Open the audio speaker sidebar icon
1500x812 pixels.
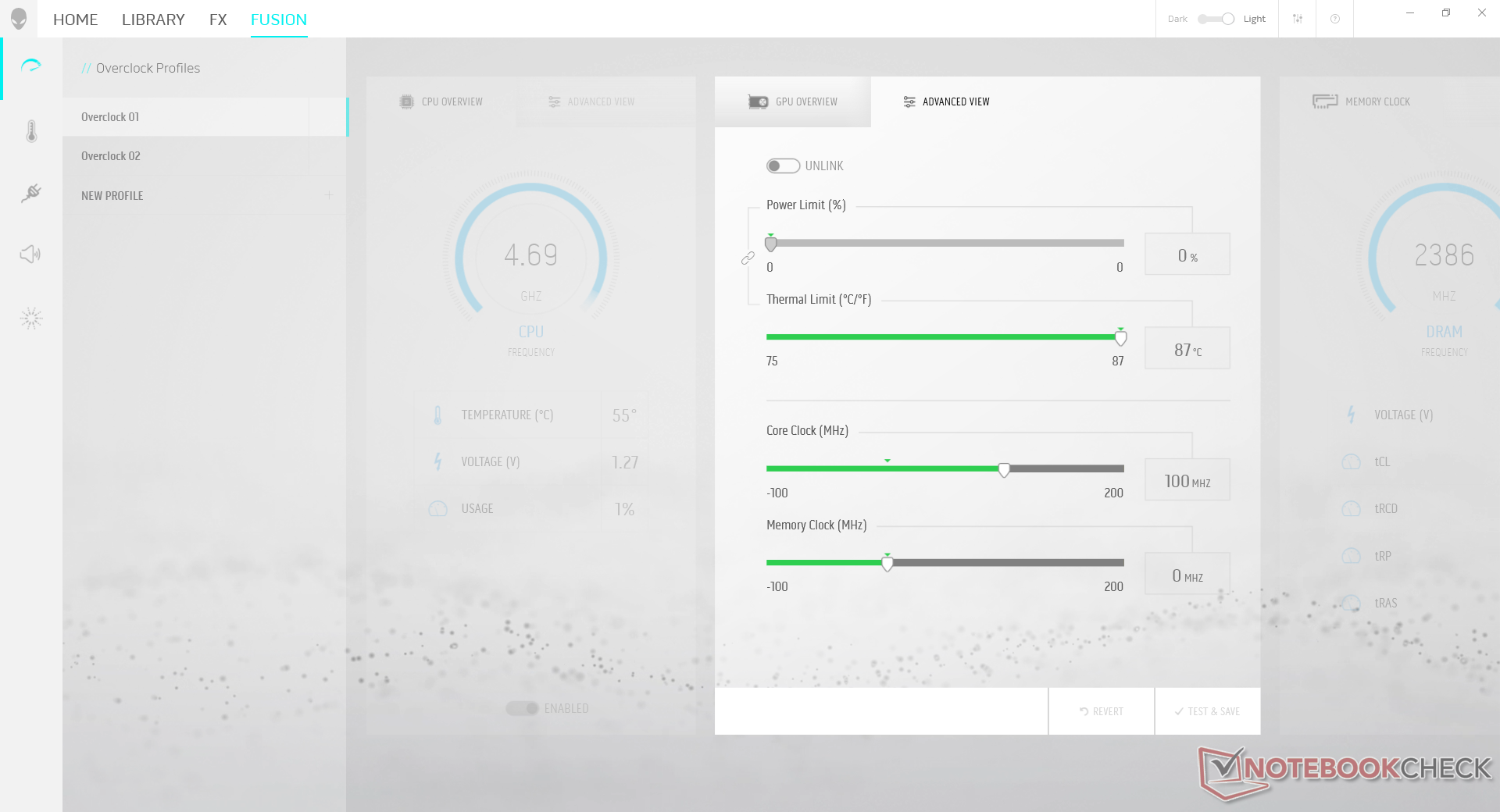click(31, 255)
